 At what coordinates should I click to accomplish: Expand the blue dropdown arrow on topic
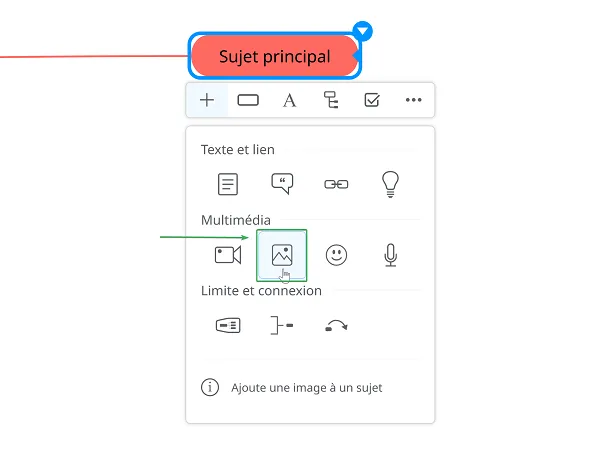[x=362, y=31]
